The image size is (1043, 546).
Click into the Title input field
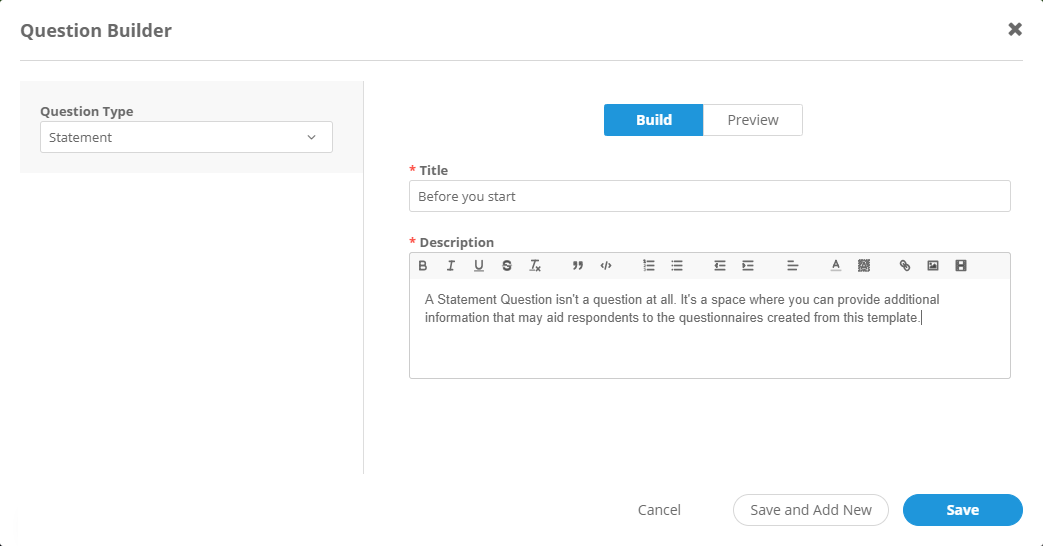click(709, 196)
